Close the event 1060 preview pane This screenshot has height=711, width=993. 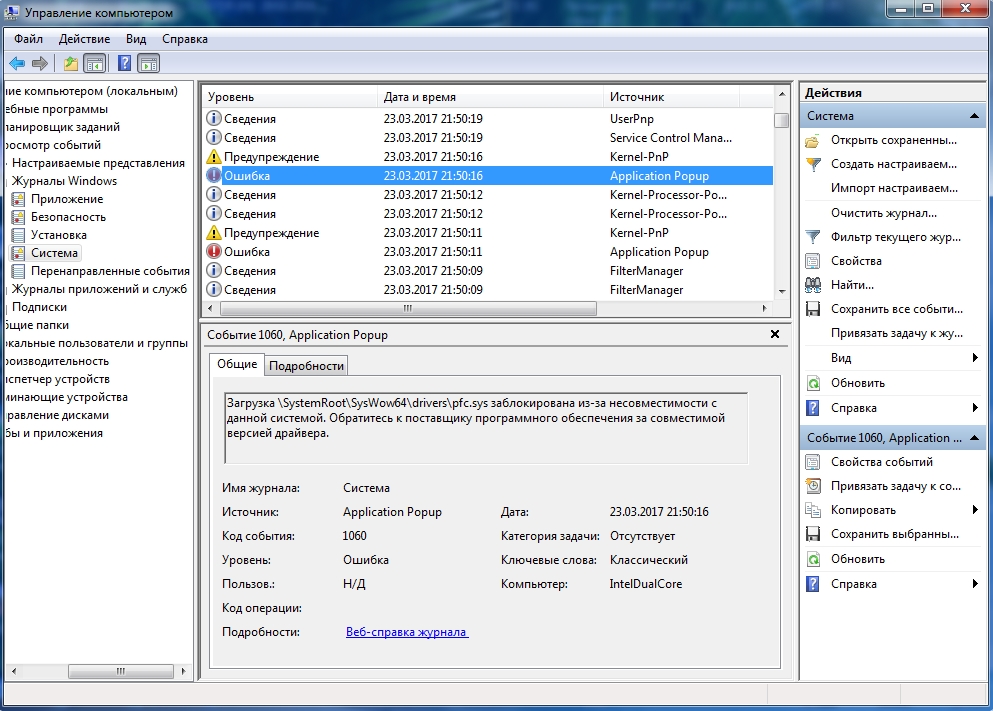pos(775,334)
